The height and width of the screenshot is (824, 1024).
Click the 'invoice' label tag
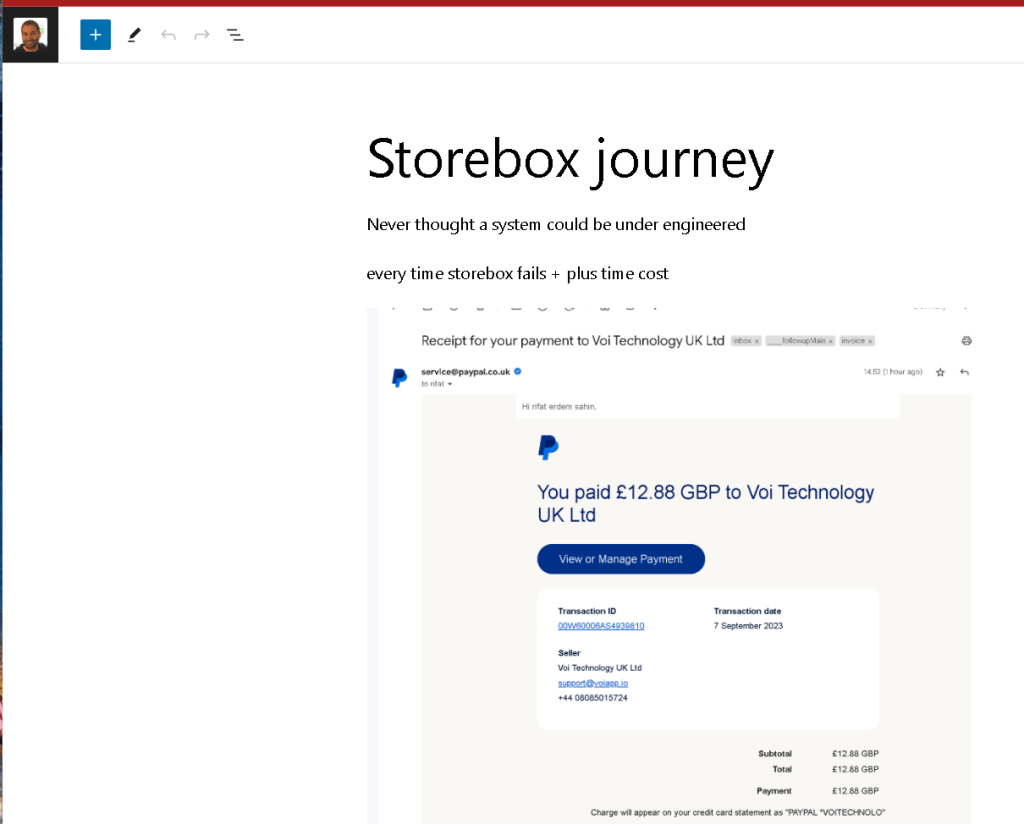point(857,341)
